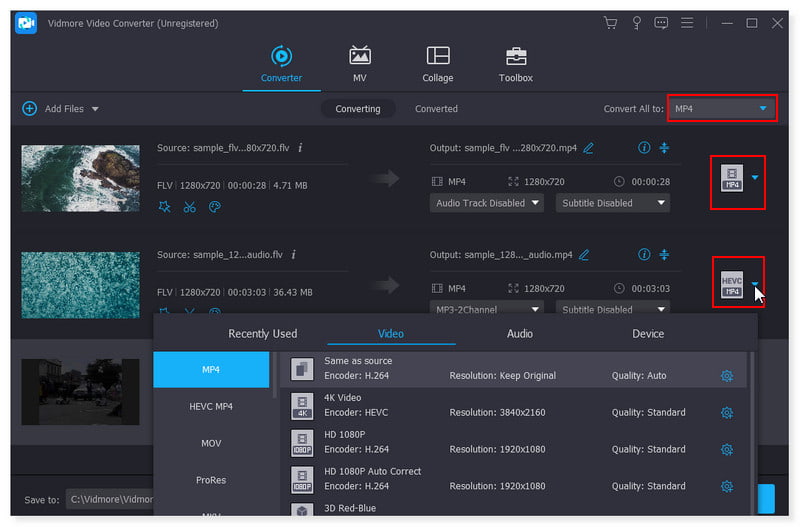Show info for first output file
Screen dimensions: 800x527
[x=644, y=148]
